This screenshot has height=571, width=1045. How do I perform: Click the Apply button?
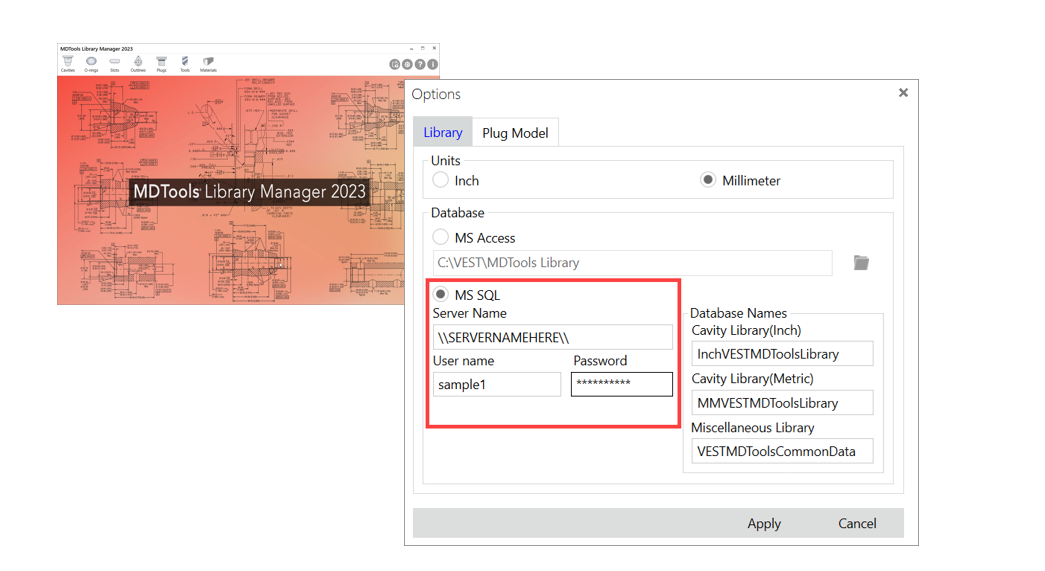[764, 523]
